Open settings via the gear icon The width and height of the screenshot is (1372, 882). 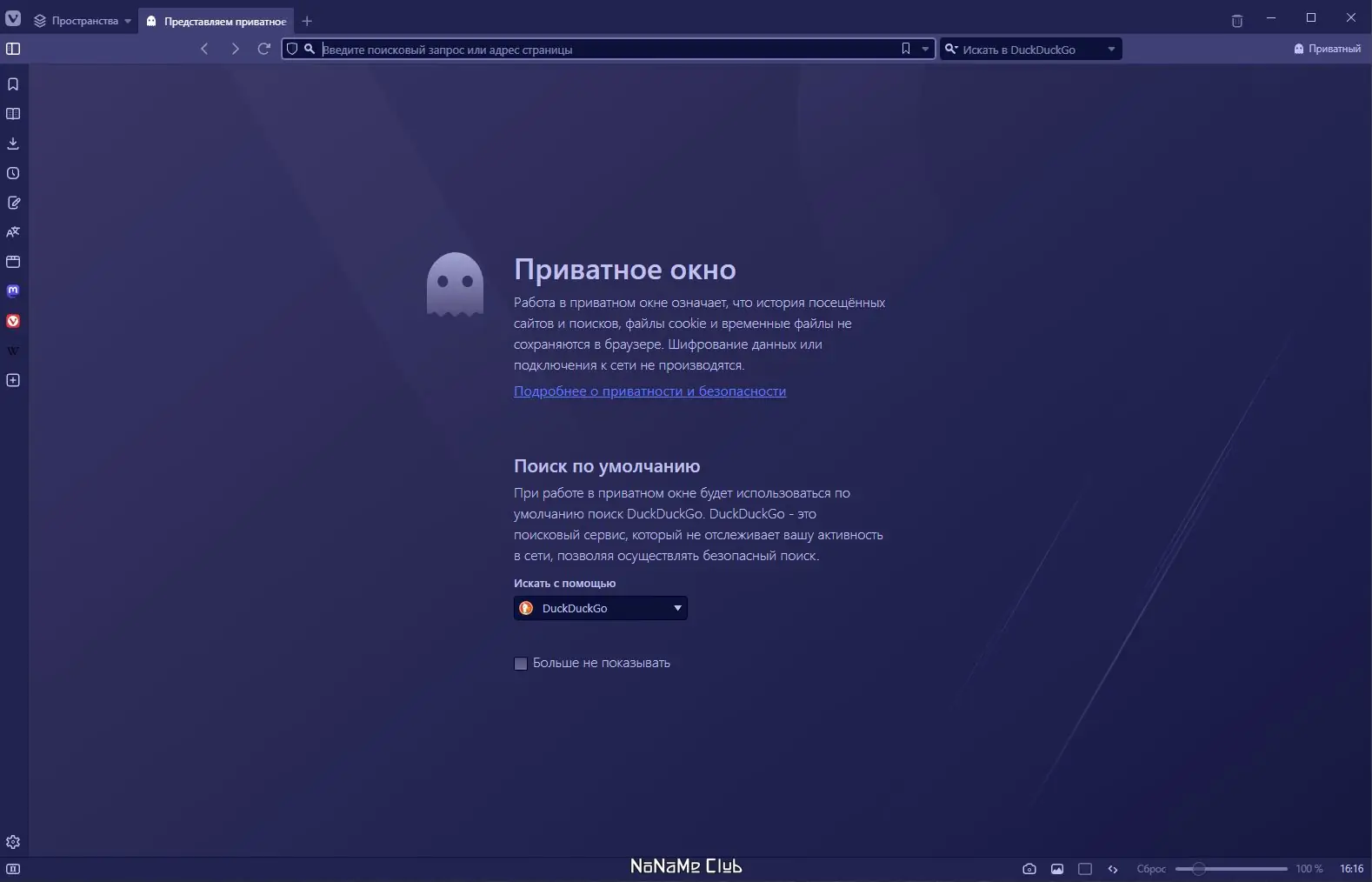(x=13, y=842)
